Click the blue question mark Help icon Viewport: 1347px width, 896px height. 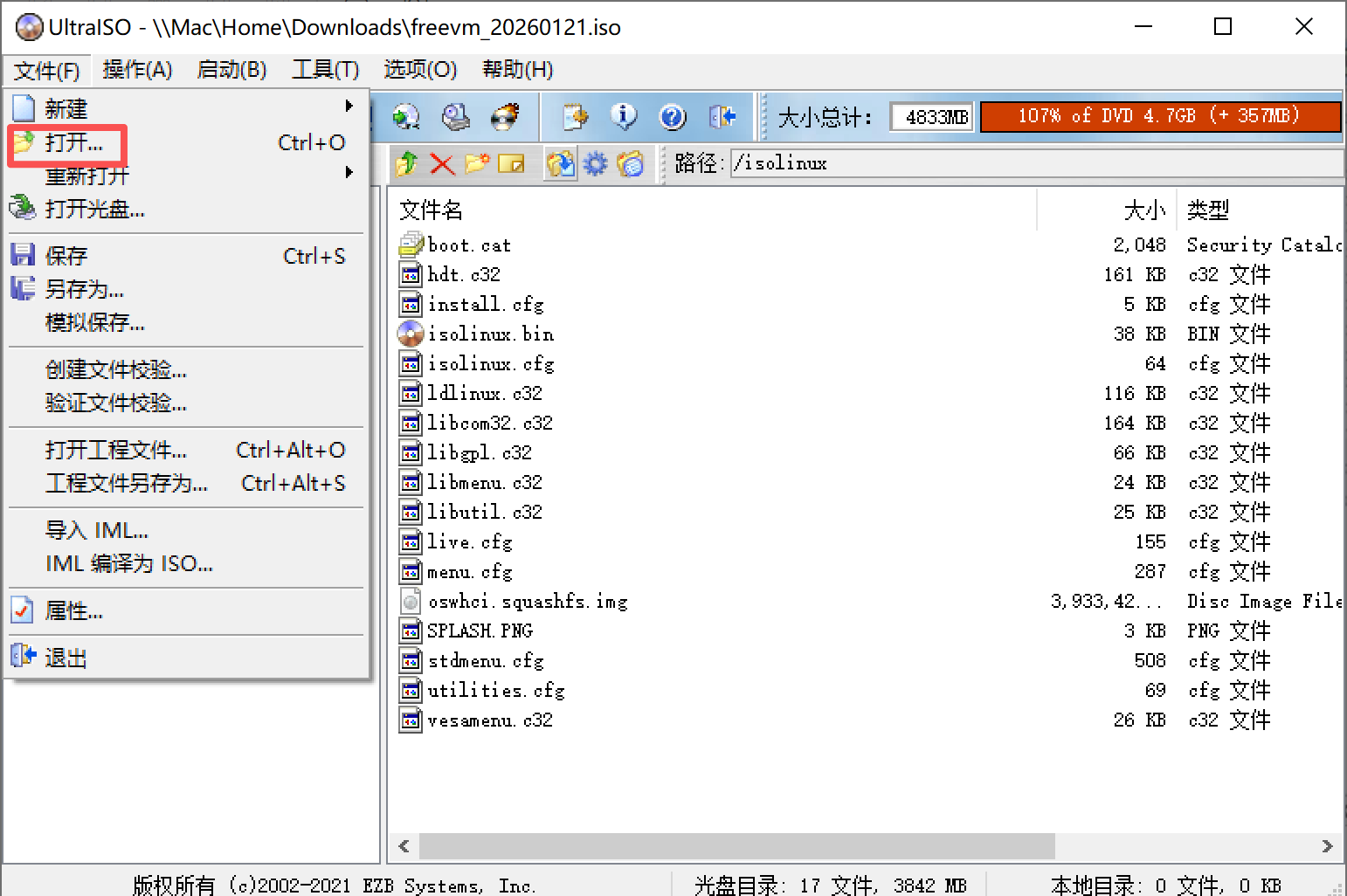click(672, 116)
